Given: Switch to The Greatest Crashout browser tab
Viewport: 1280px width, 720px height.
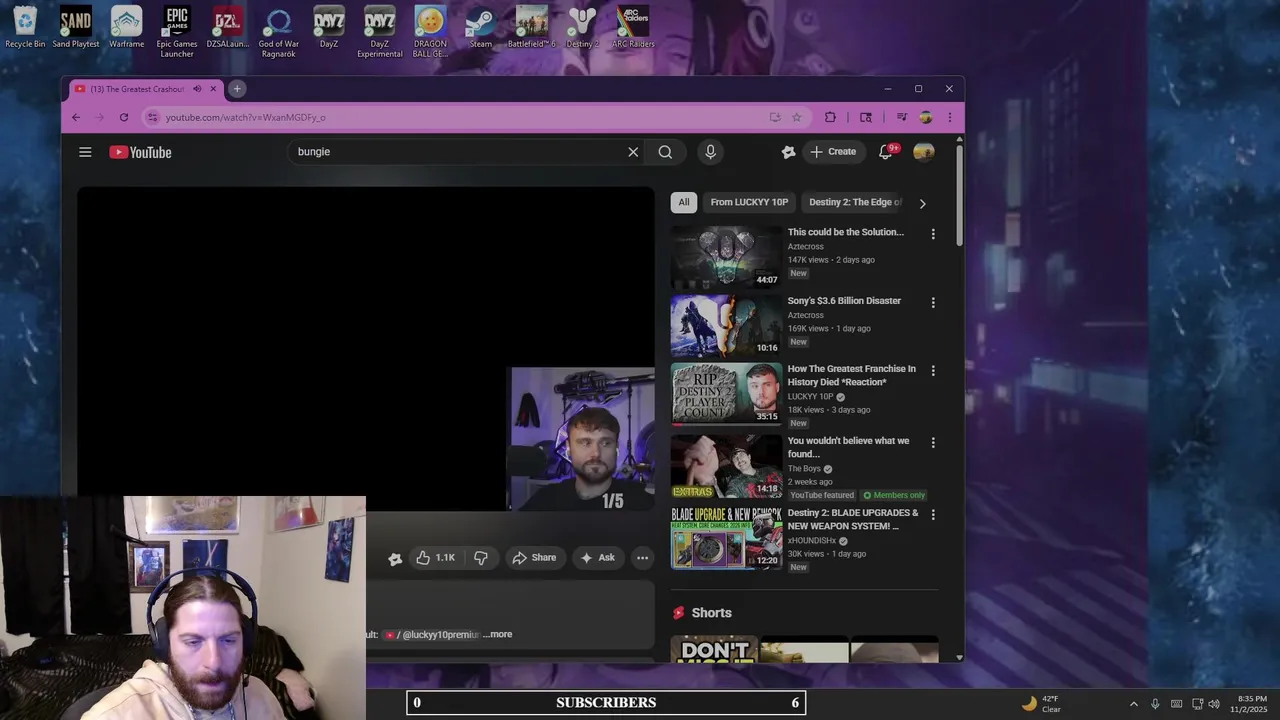Looking at the screenshot, I should click(136, 89).
